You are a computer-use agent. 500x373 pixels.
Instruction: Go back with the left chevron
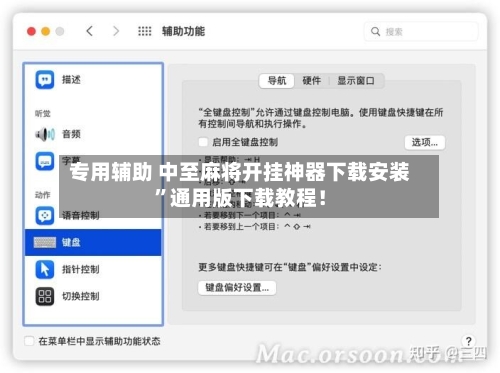(89, 31)
